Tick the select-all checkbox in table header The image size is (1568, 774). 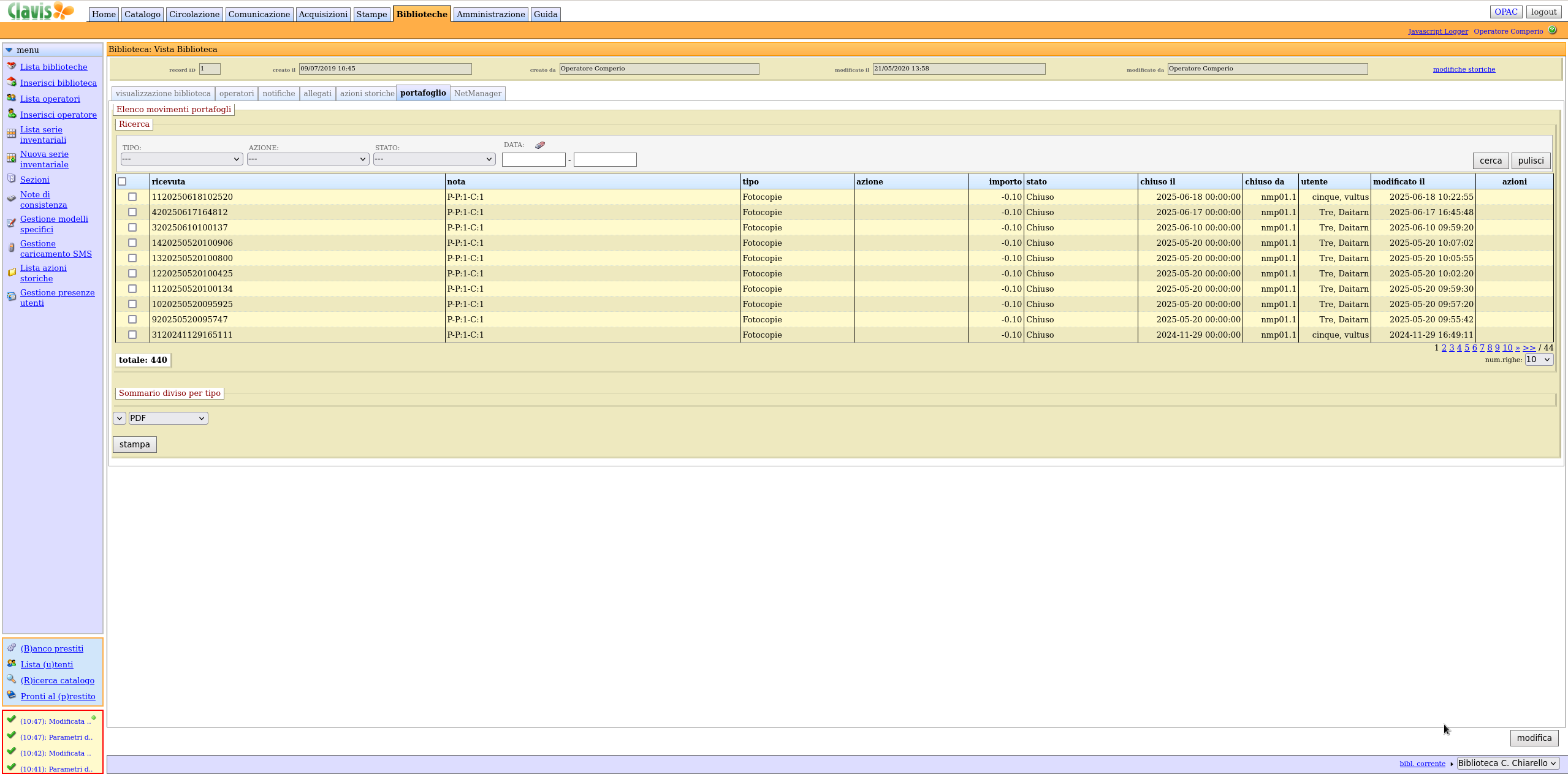pos(122,181)
